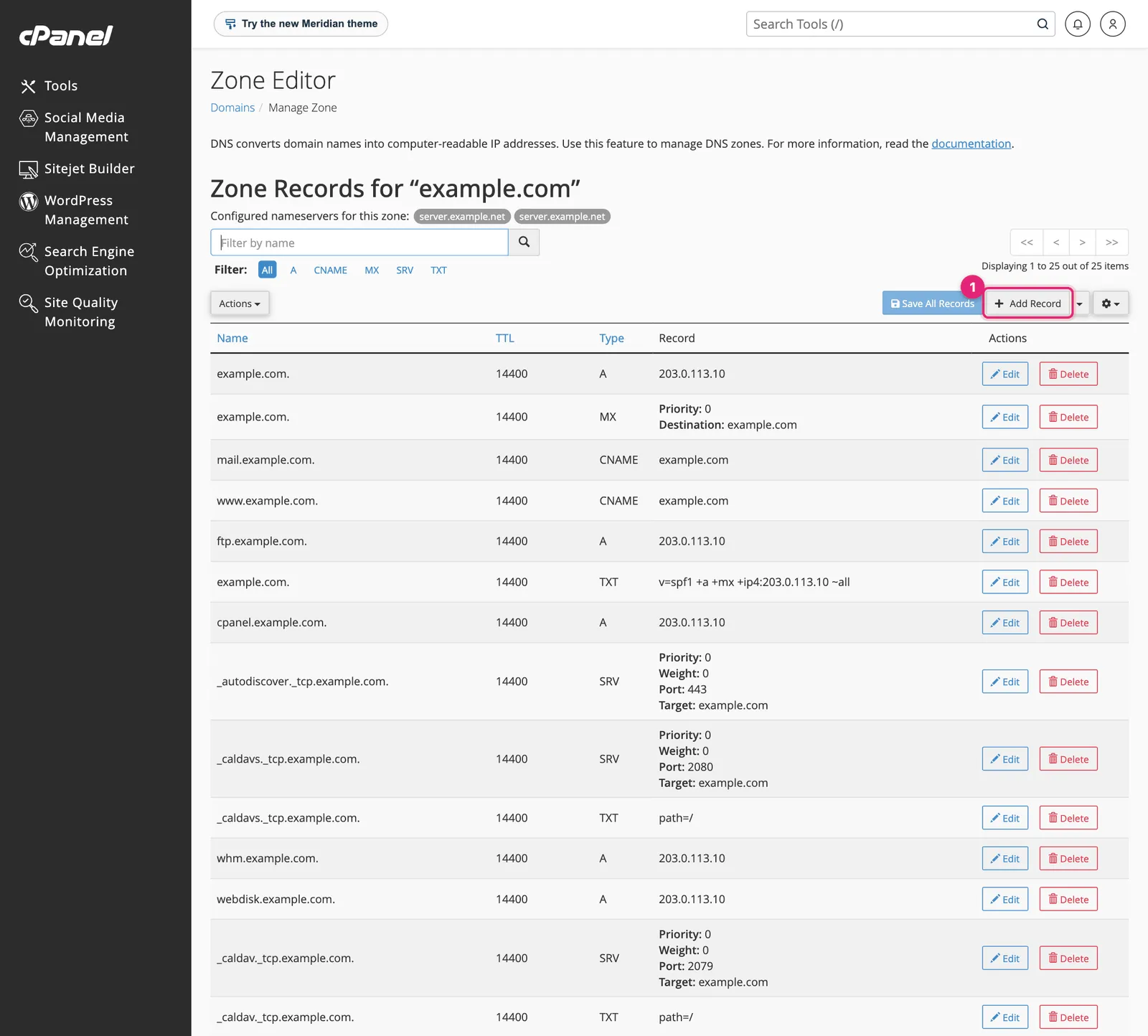Filter records by CNAME type

330,270
